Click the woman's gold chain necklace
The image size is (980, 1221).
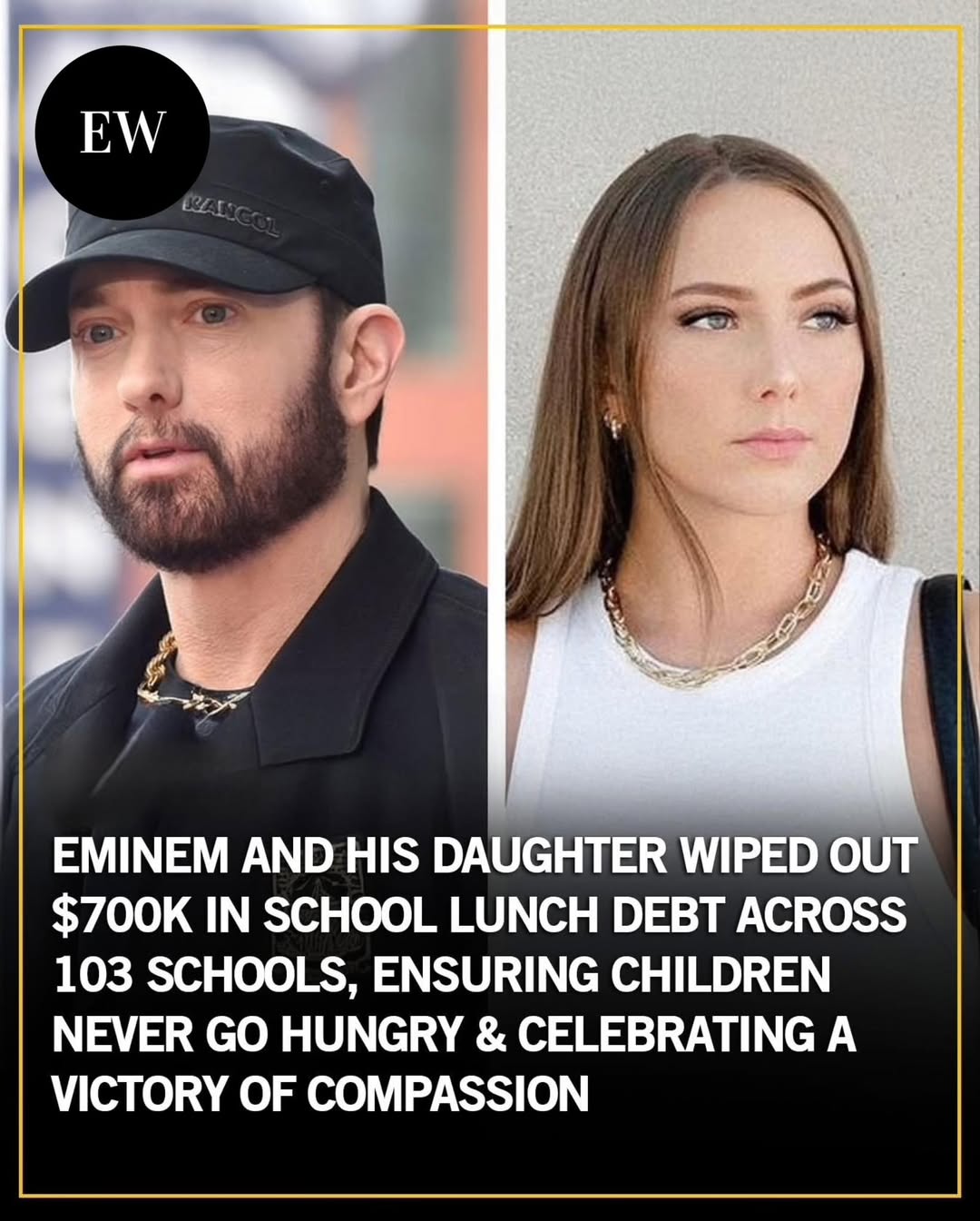pyautogui.click(x=717, y=617)
